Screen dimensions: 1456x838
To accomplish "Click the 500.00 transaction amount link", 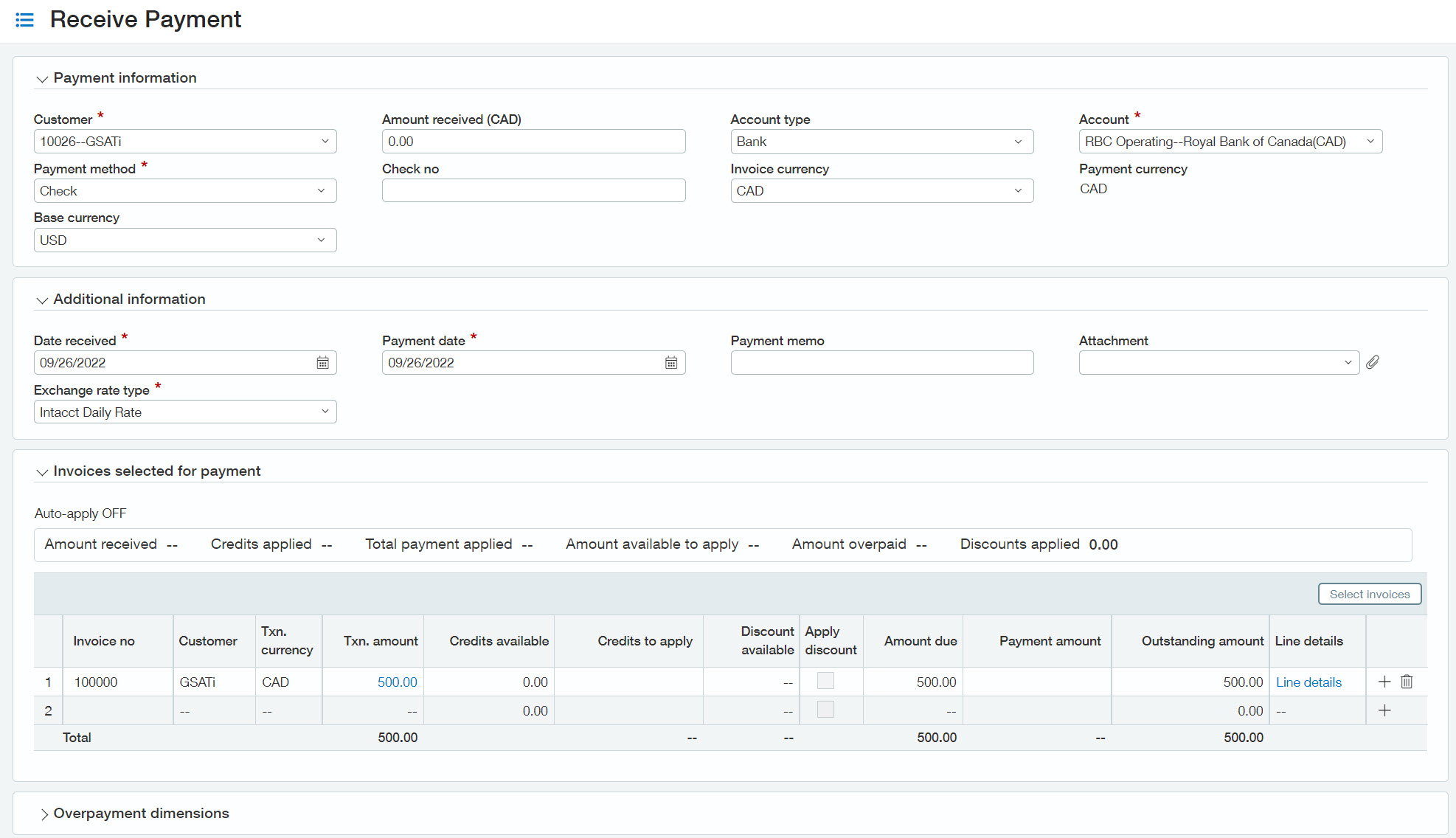I will tap(397, 682).
